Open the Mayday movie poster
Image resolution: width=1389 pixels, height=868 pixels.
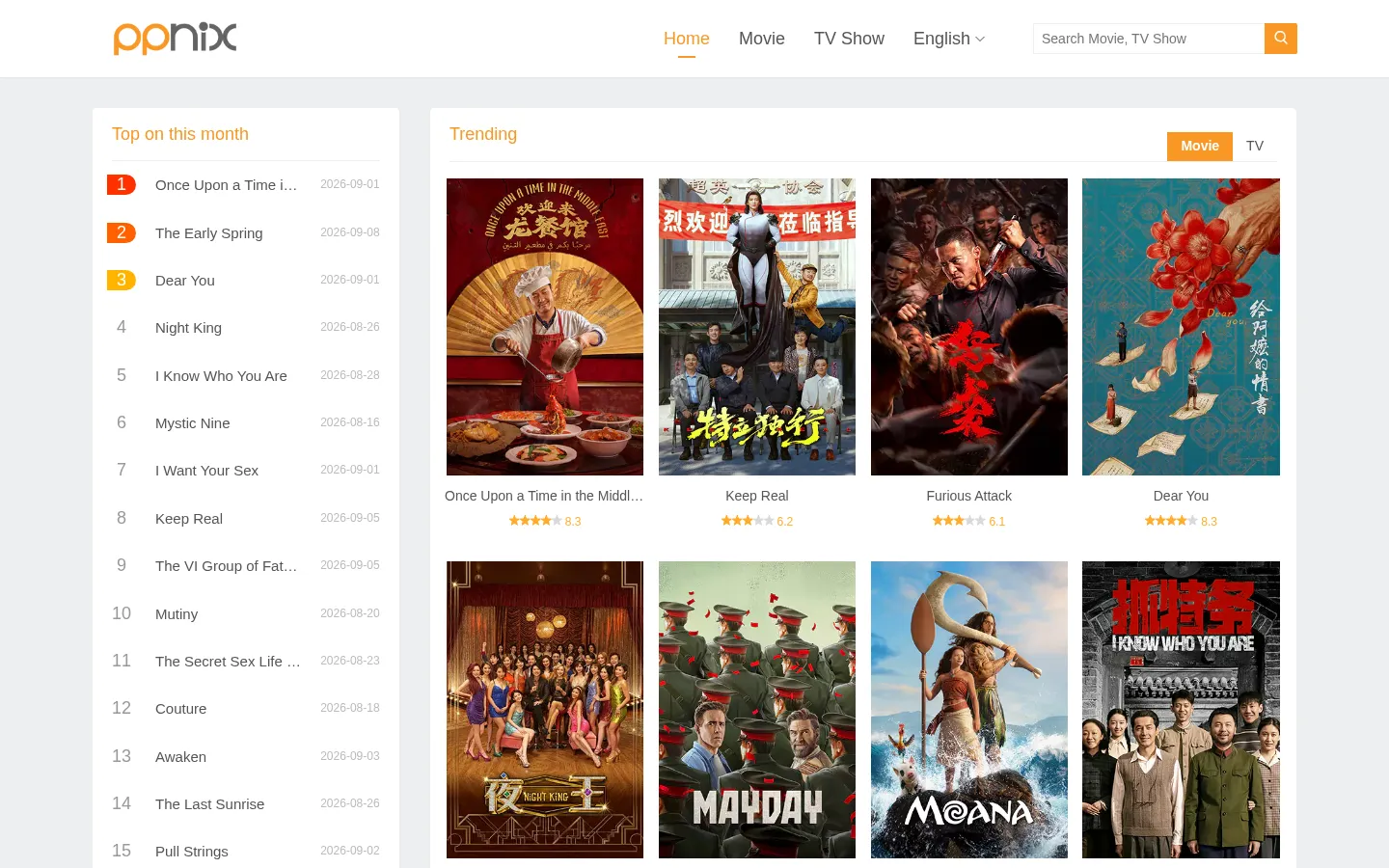point(757,710)
